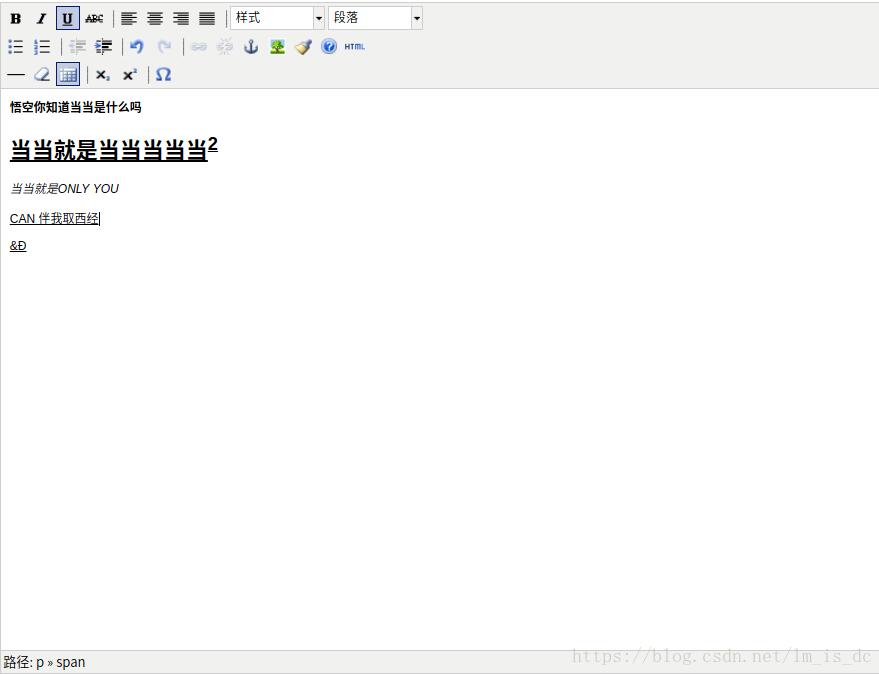The image size is (879, 674).
Task: Click the arrow of the 段落 dropdown
Action: pyautogui.click(x=417, y=19)
